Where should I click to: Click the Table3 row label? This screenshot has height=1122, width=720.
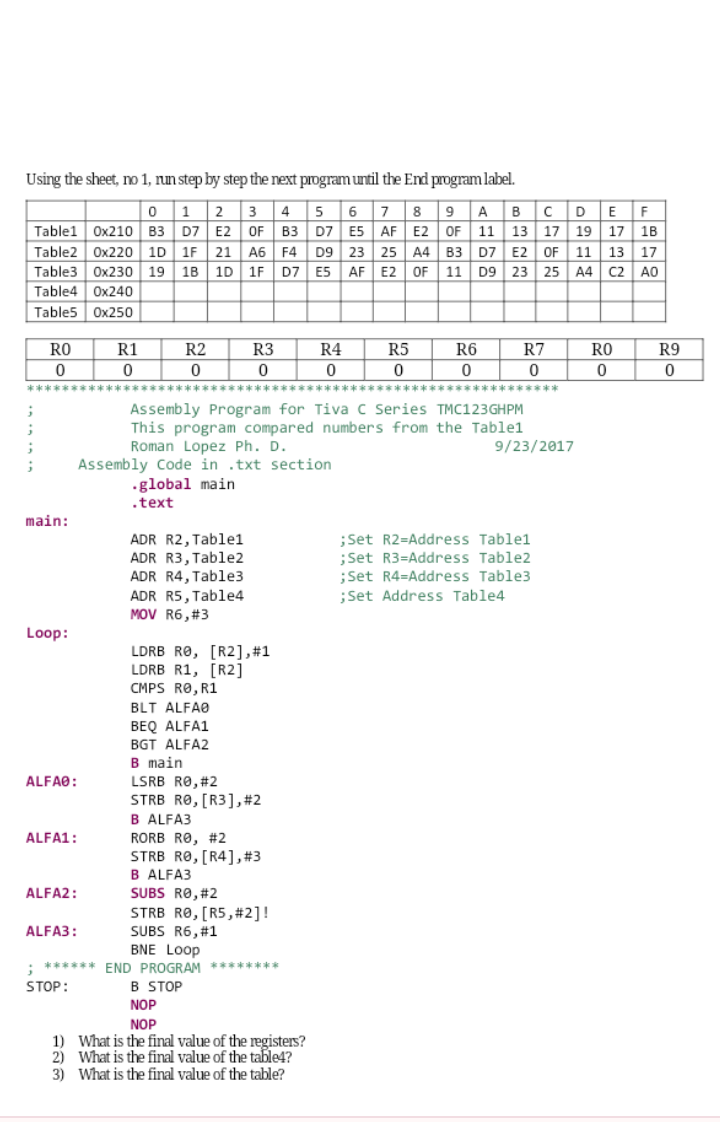pos(56,272)
